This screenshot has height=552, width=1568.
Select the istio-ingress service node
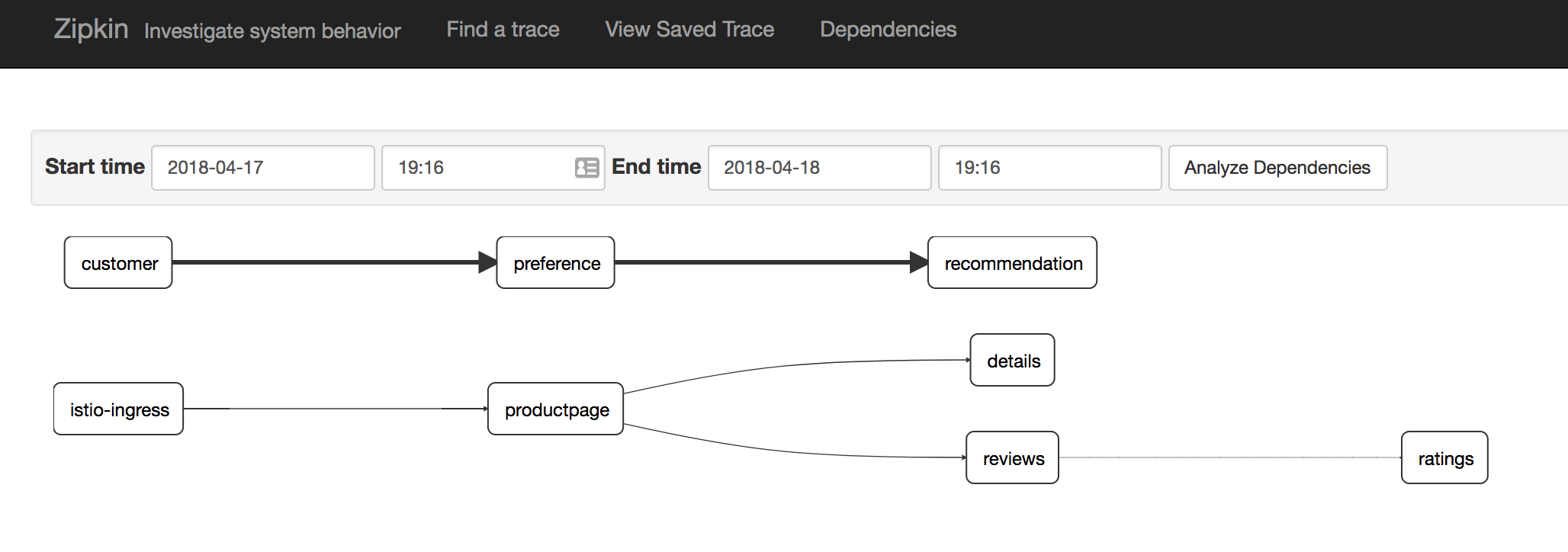119,409
